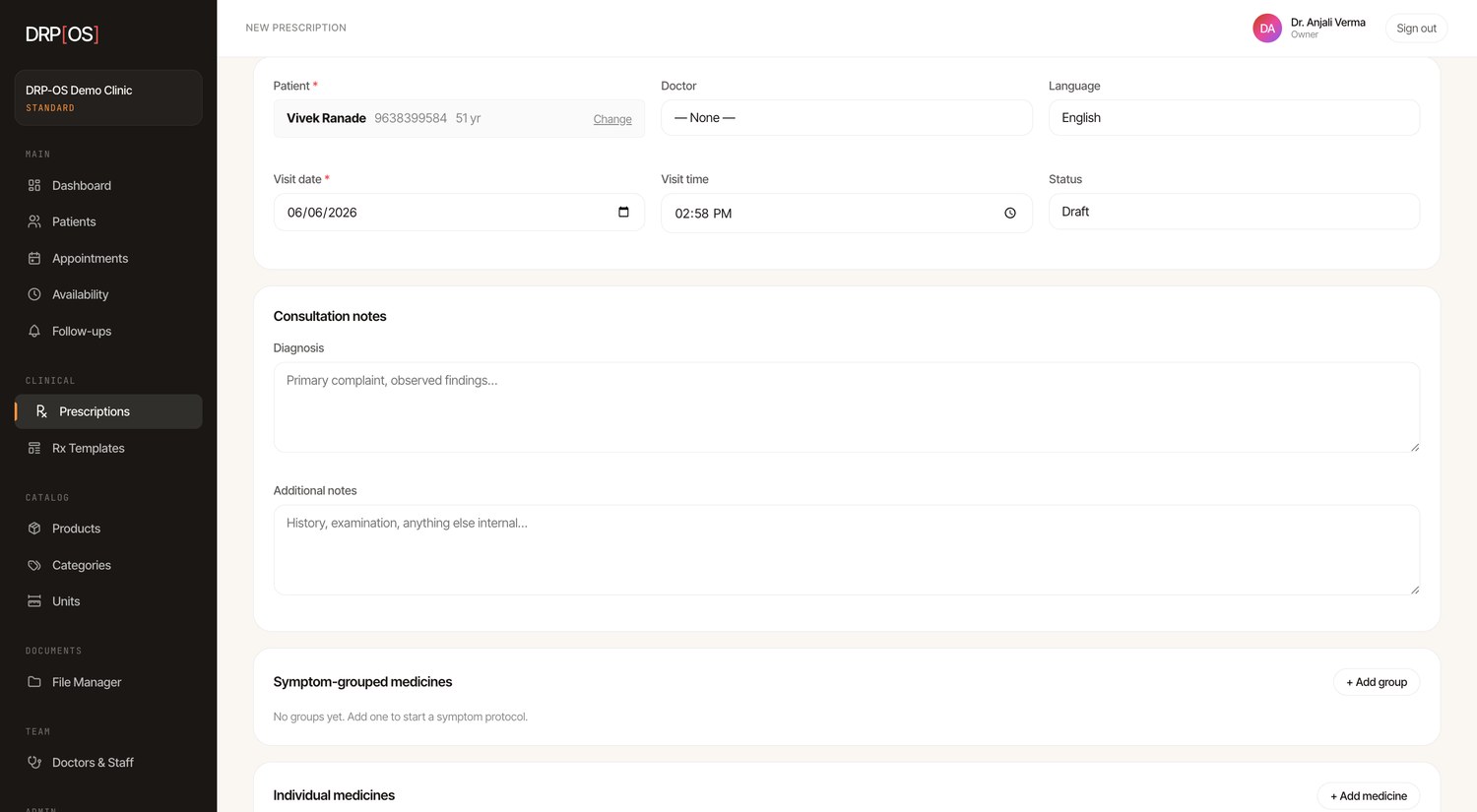Open File Manager menu item

(108, 682)
